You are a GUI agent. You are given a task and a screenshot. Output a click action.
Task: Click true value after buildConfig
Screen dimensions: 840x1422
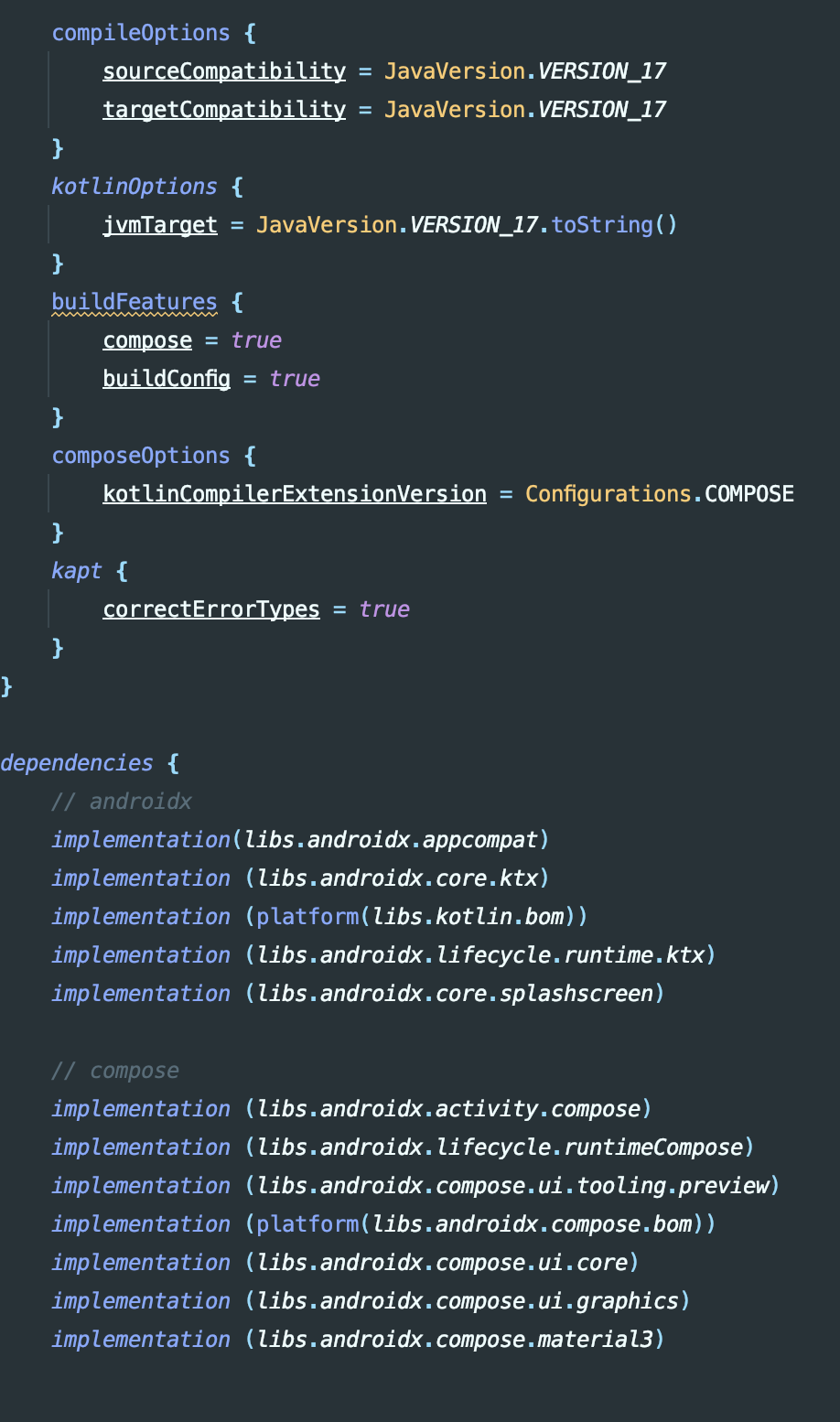coord(295,379)
